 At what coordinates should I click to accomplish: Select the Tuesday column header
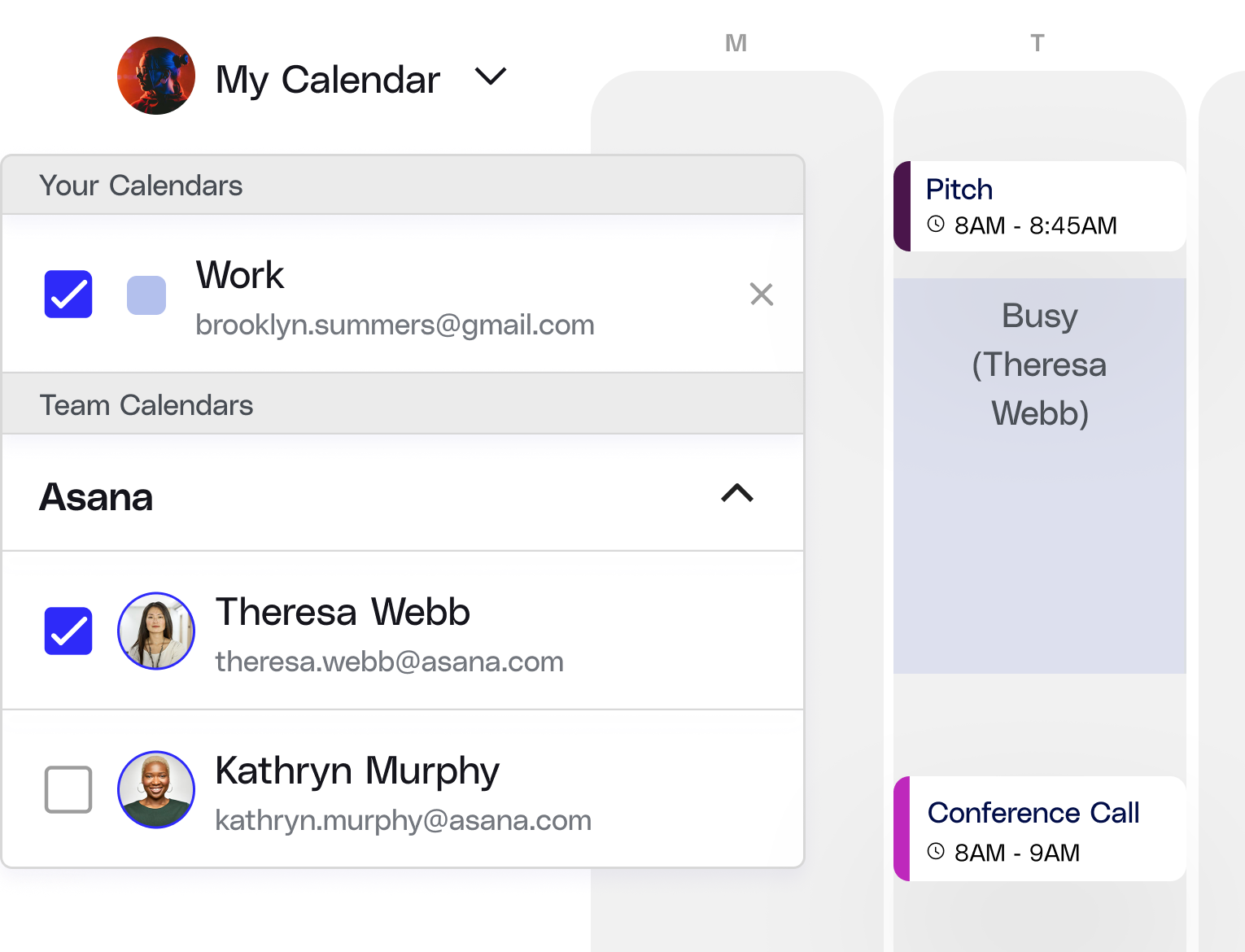point(1037,42)
